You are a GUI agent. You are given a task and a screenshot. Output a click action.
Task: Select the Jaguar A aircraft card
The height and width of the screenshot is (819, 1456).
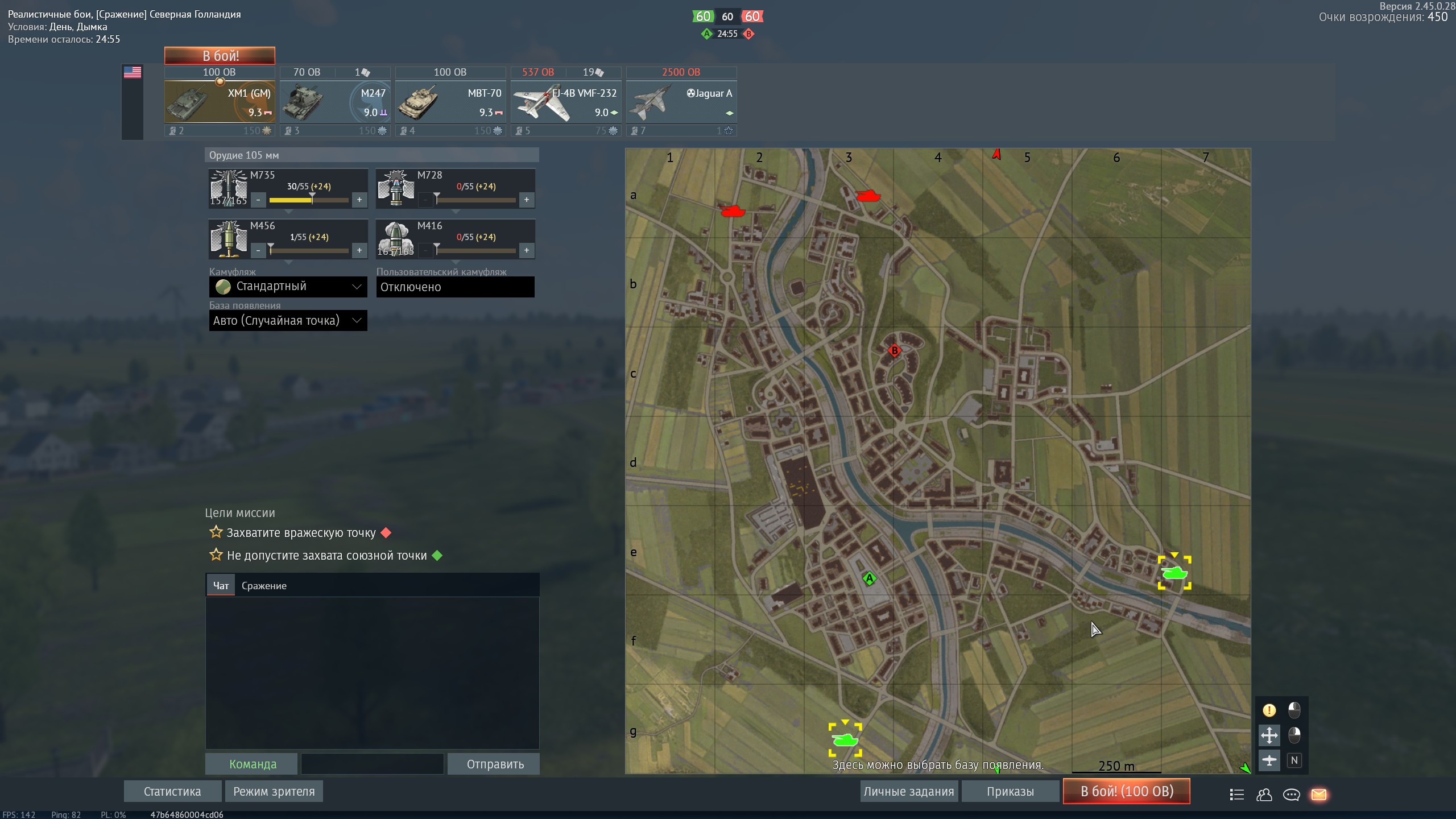tap(681, 101)
